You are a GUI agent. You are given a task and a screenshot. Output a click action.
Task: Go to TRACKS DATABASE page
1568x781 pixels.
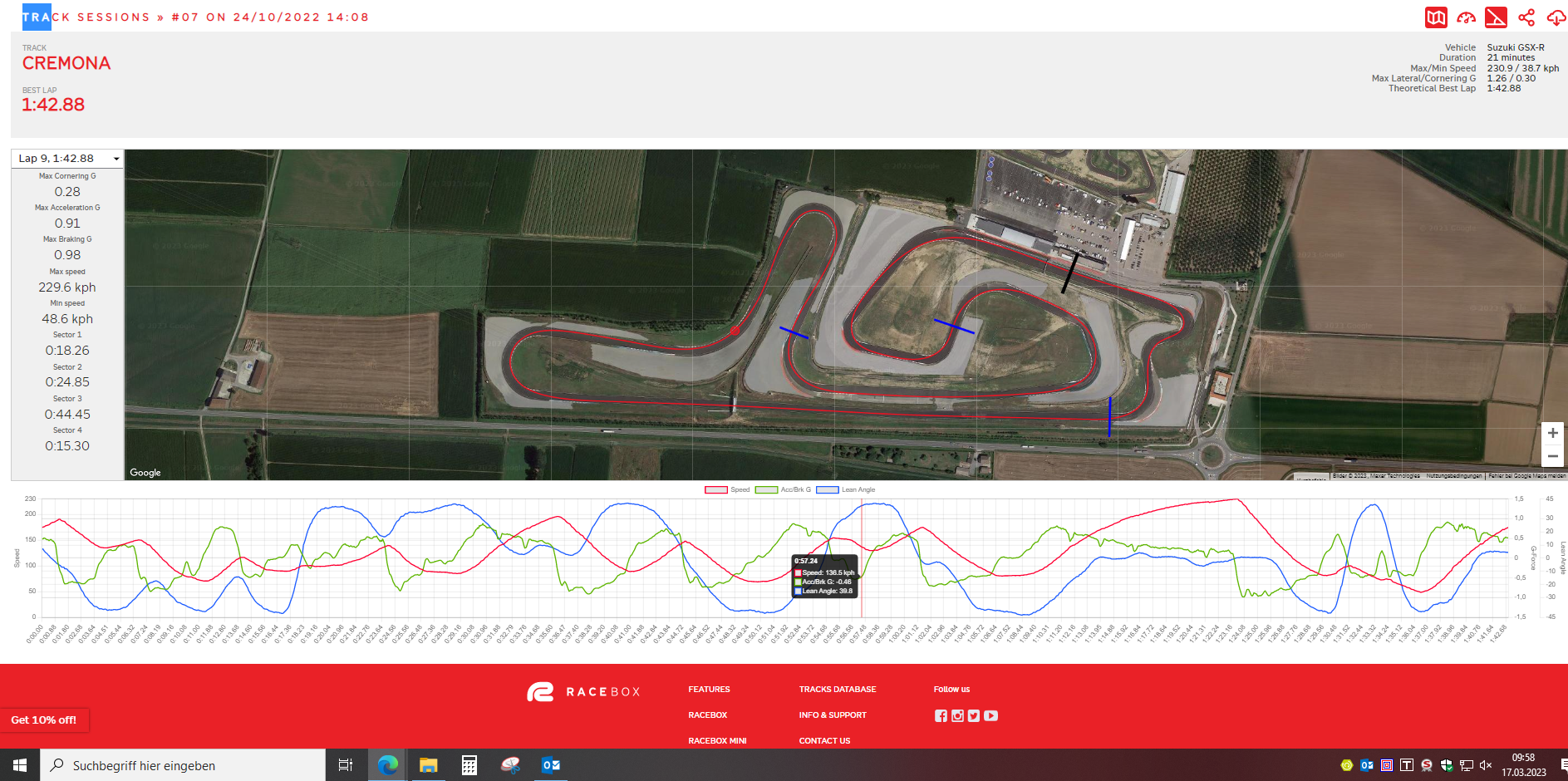tap(837, 690)
